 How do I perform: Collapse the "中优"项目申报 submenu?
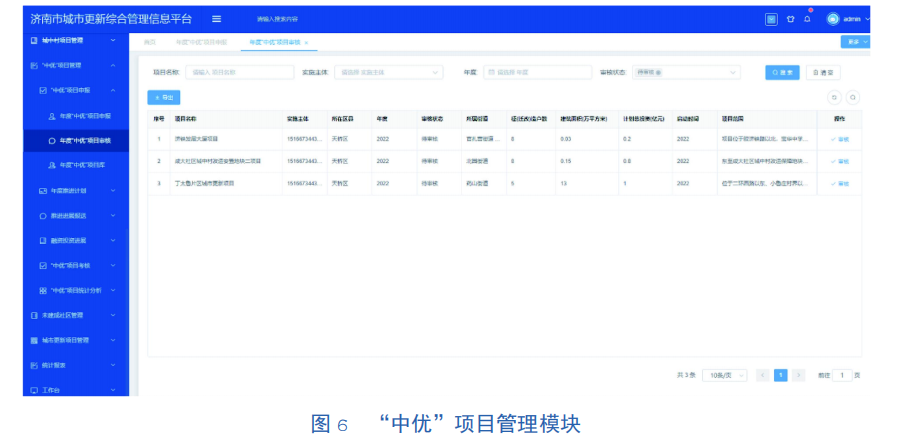(113, 91)
